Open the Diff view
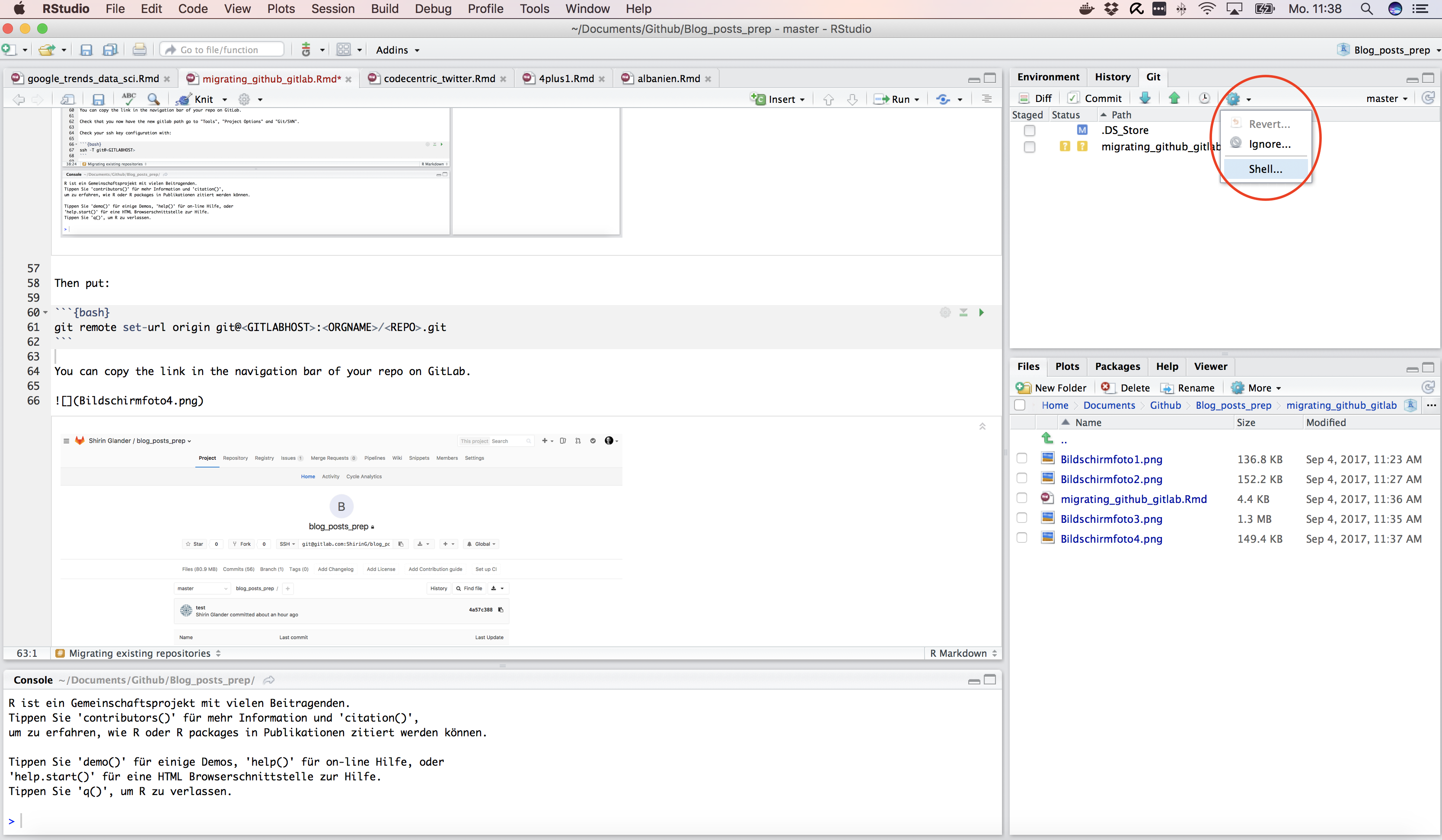Image resolution: width=1442 pixels, height=840 pixels. click(1035, 99)
